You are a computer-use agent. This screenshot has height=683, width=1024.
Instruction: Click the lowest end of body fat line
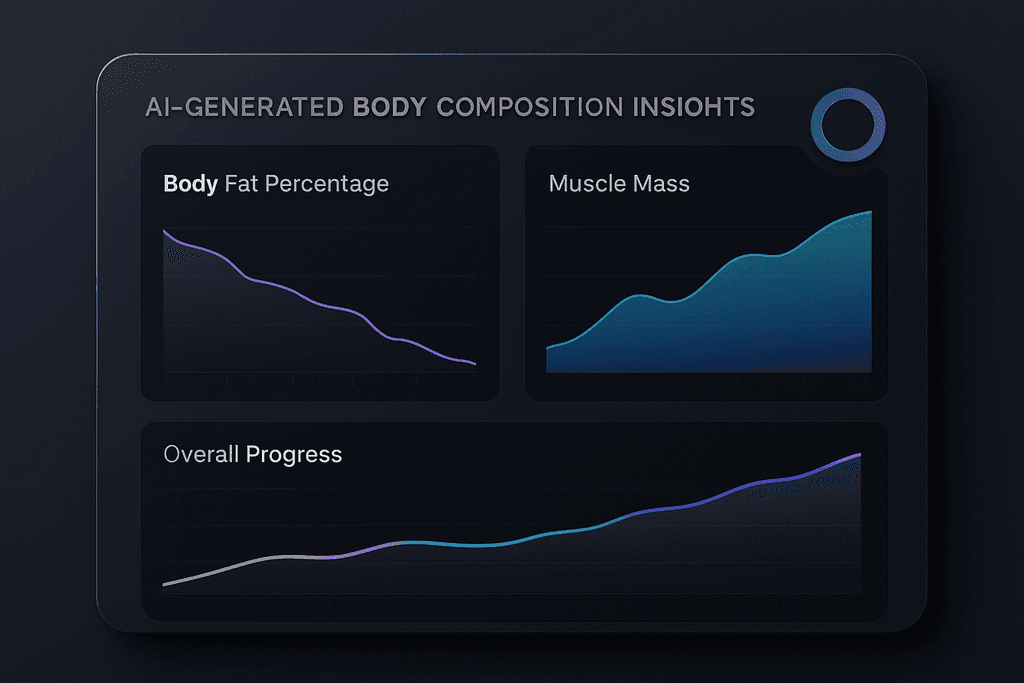point(474,364)
